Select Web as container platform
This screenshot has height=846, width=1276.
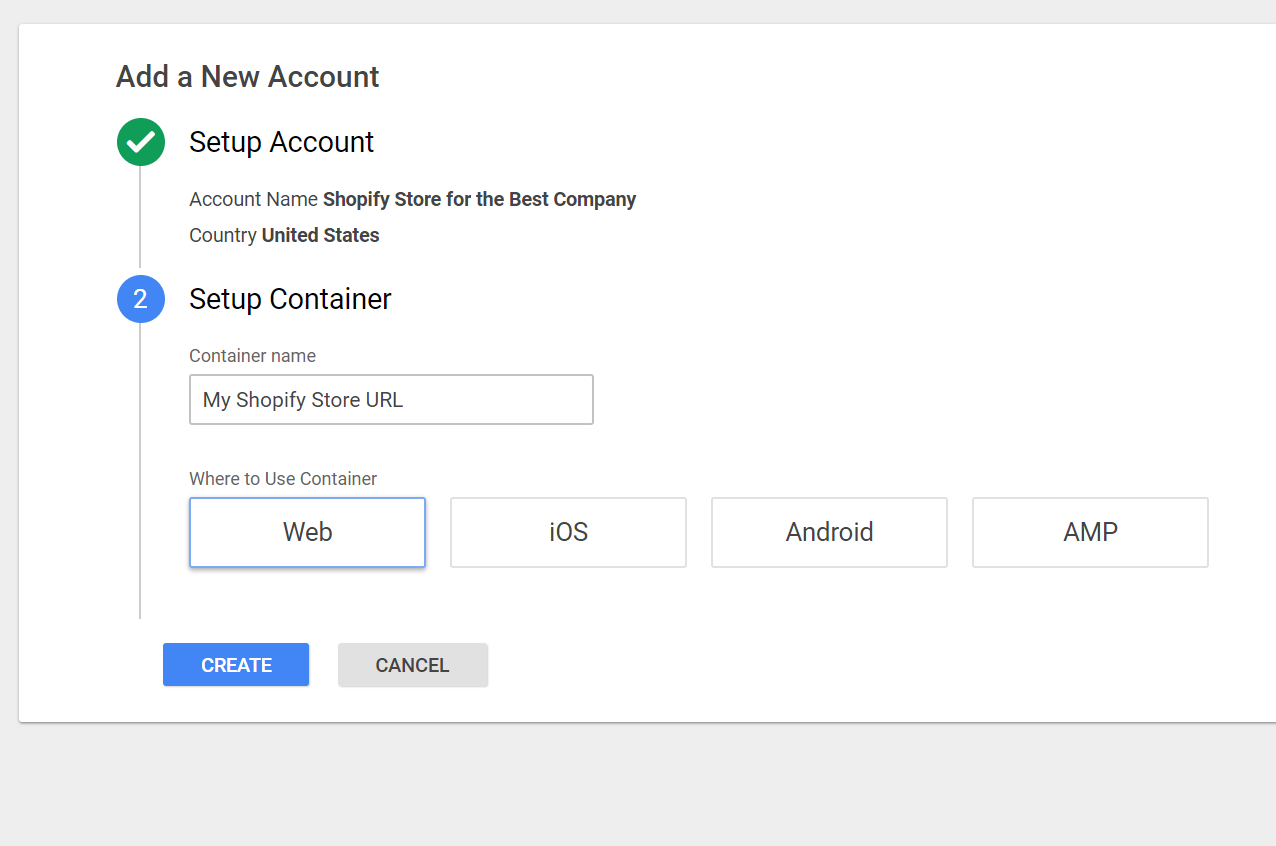[307, 532]
